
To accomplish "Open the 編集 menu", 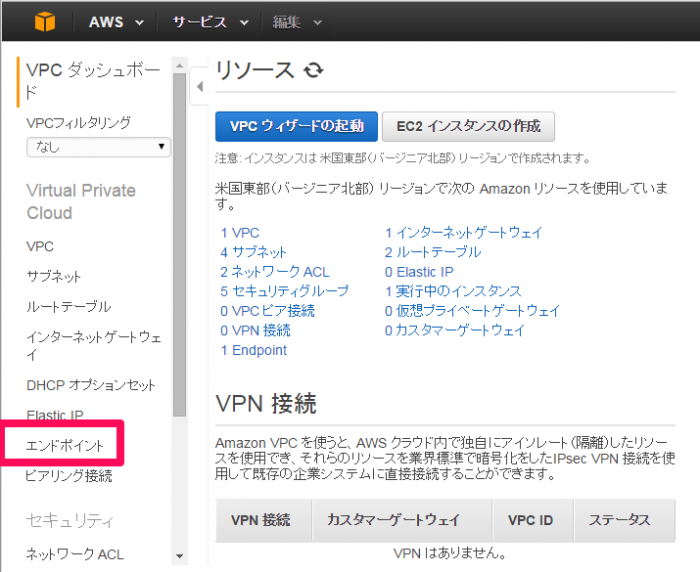I will click(x=297, y=22).
